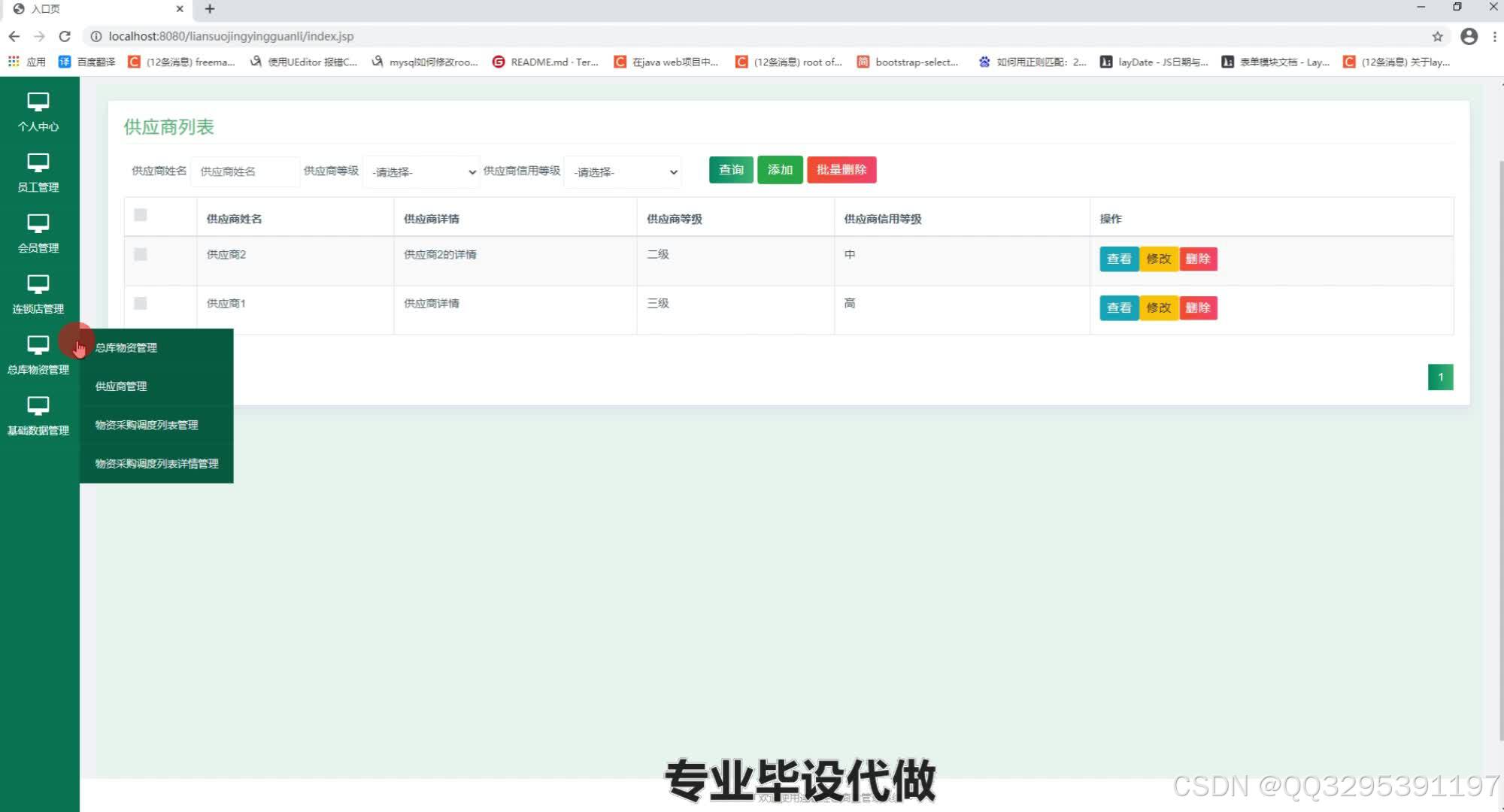Click 修改 for 供应商1 row
Screen dimensions: 1504x812
click(1159, 308)
